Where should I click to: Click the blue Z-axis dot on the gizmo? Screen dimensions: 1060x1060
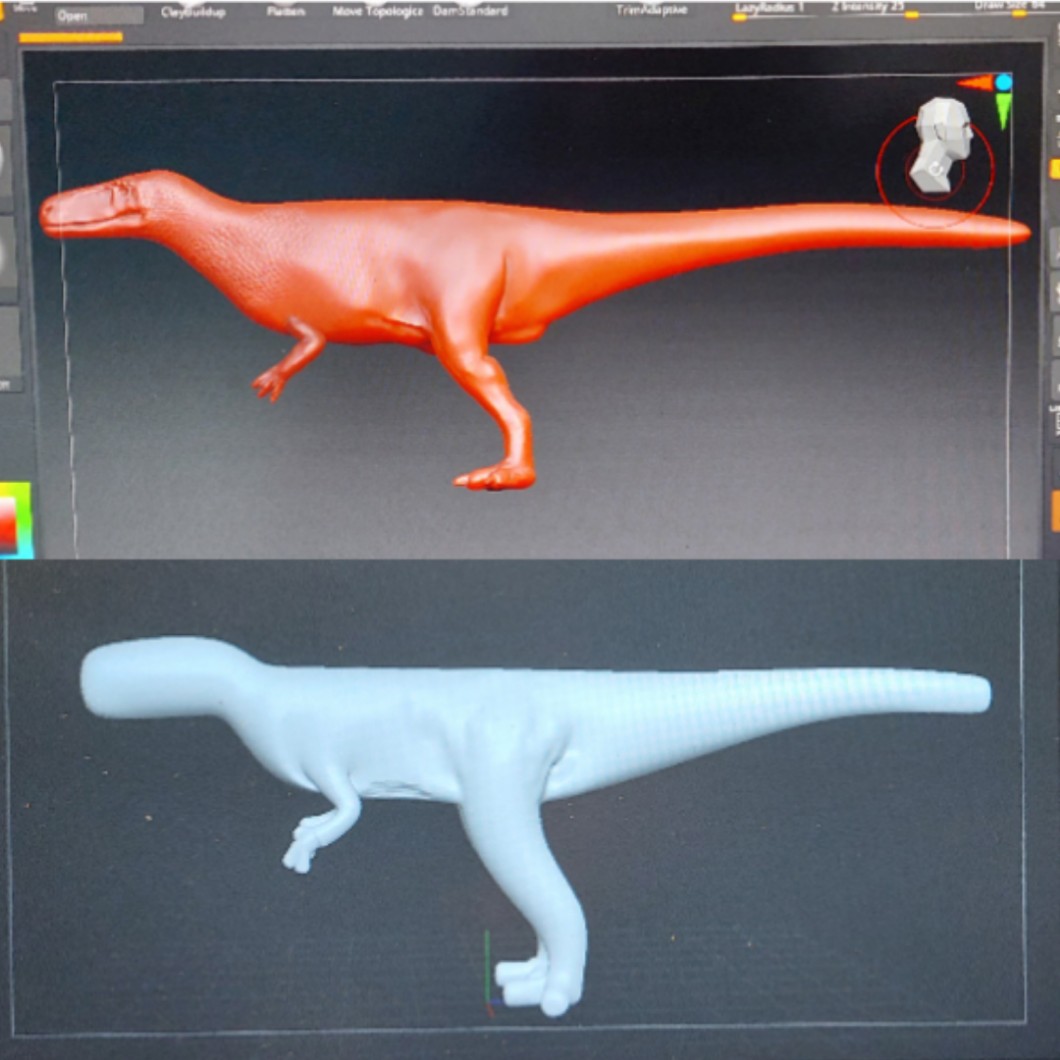[1002, 81]
